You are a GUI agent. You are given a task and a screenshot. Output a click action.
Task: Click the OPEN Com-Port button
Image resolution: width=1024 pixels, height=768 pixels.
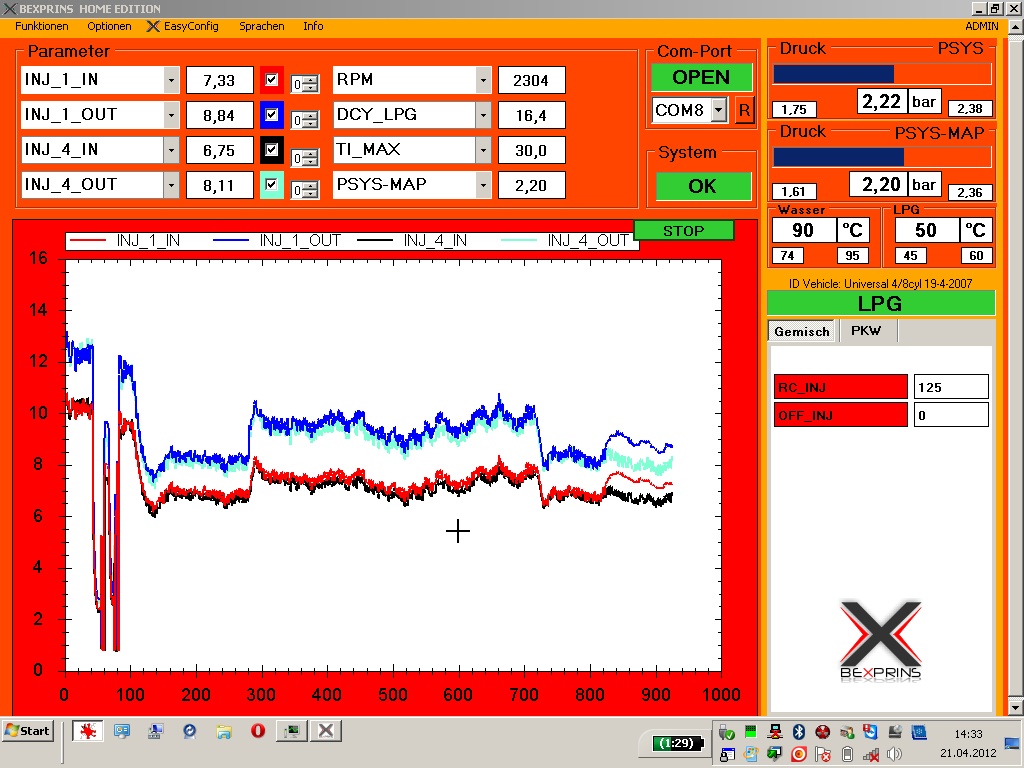(701, 77)
